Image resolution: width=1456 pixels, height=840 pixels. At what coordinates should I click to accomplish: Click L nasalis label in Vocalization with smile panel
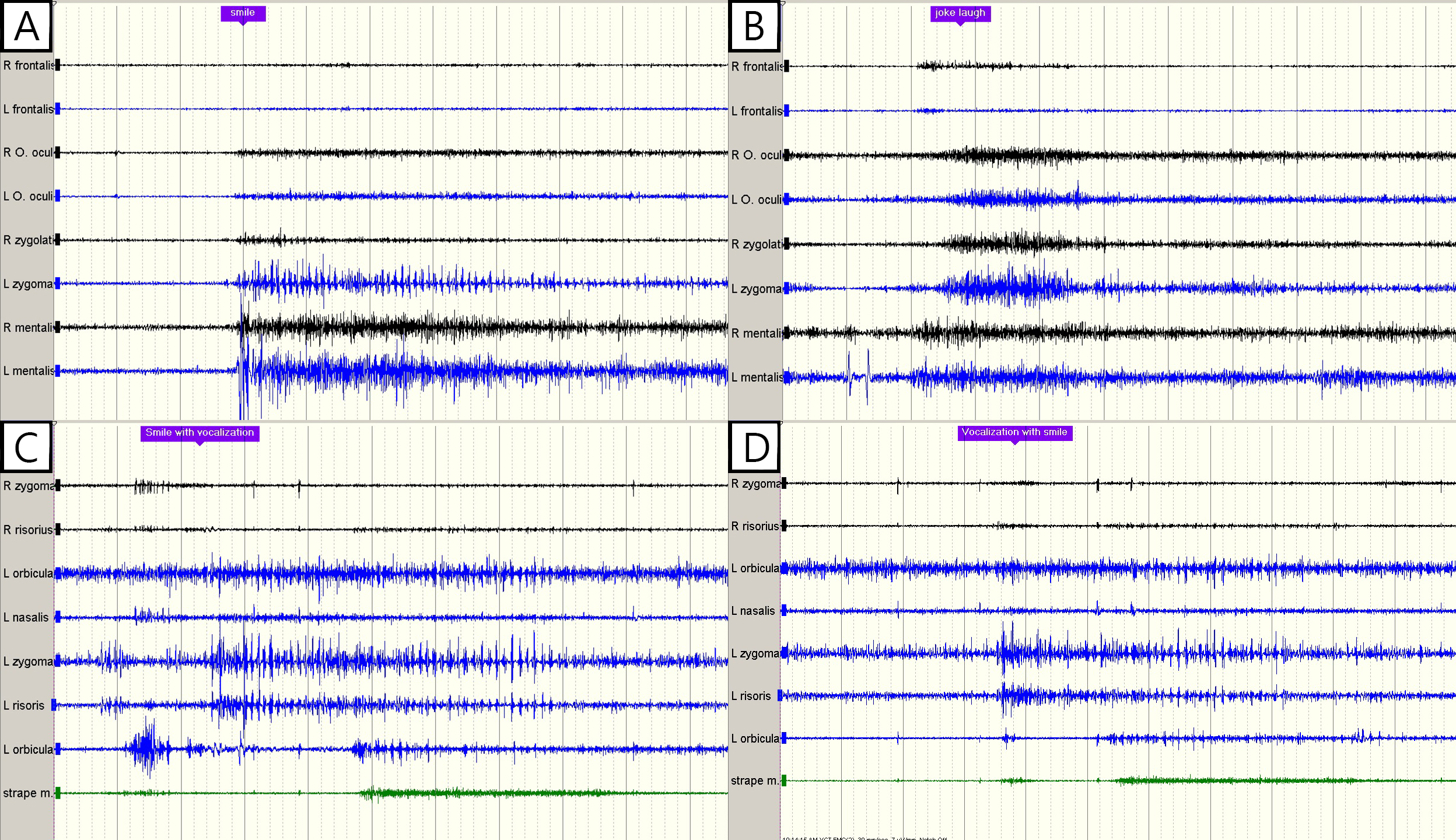tap(753, 611)
